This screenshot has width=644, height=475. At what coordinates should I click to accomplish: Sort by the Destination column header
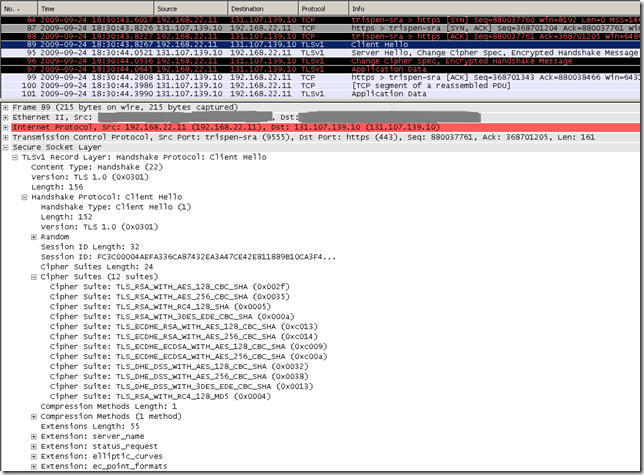pos(263,8)
